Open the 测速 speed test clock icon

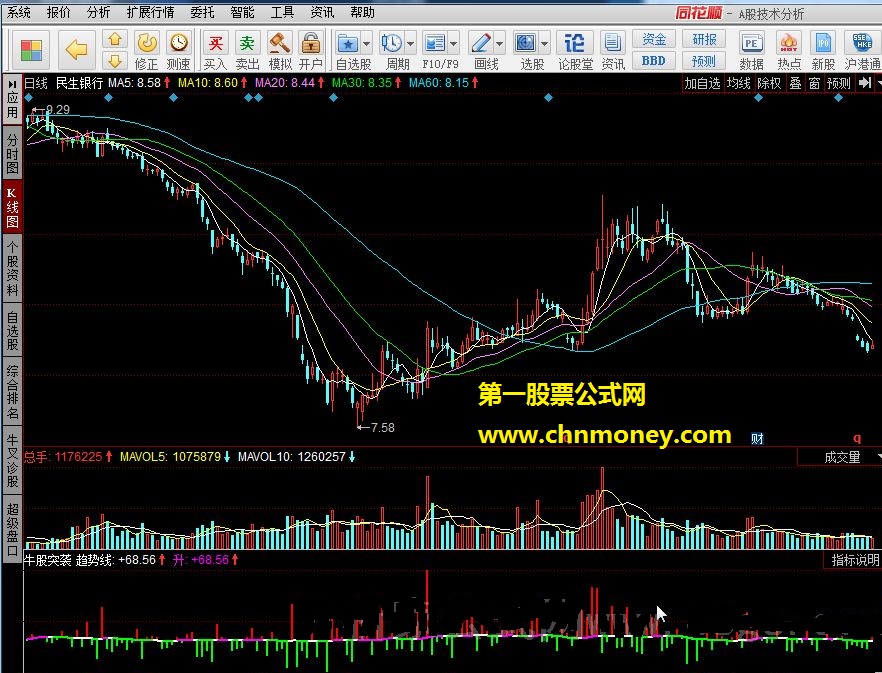pos(179,43)
